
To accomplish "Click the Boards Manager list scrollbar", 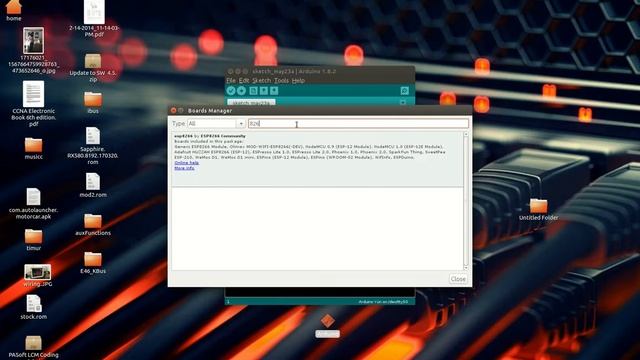I will [x=466, y=201].
